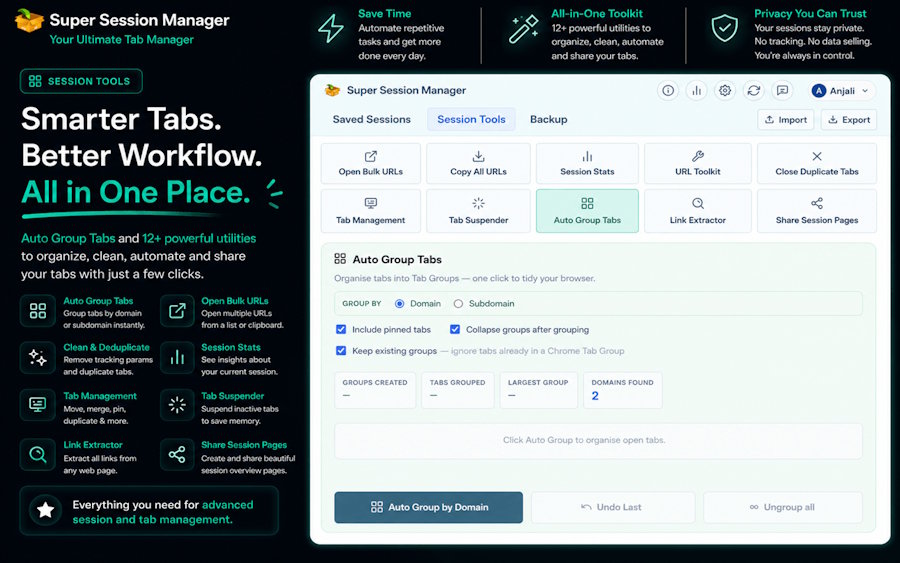The height and width of the screenshot is (563, 900).
Task: Open the URL Toolkit tool
Action: pos(697,164)
